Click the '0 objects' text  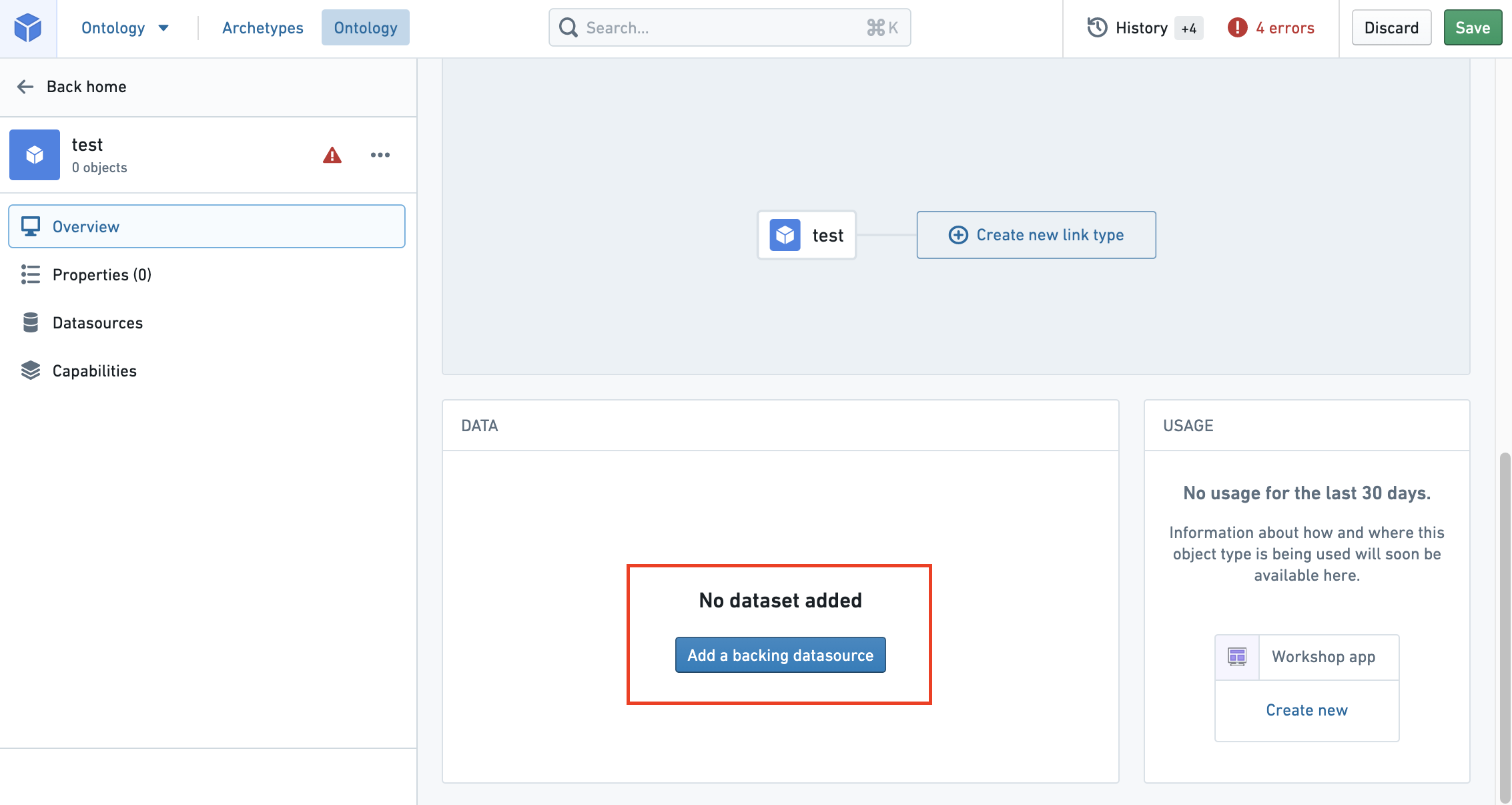pyautogui.click(x=99, y=168)
